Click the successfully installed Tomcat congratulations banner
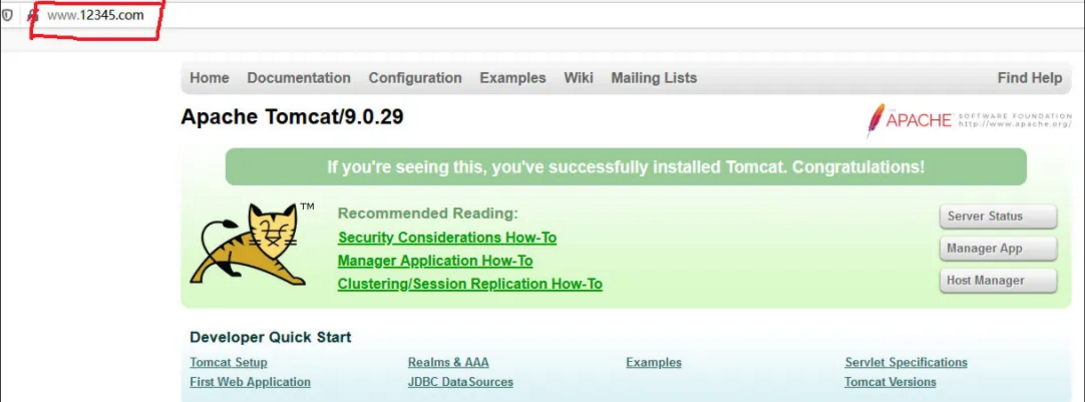 coord(626,167)
